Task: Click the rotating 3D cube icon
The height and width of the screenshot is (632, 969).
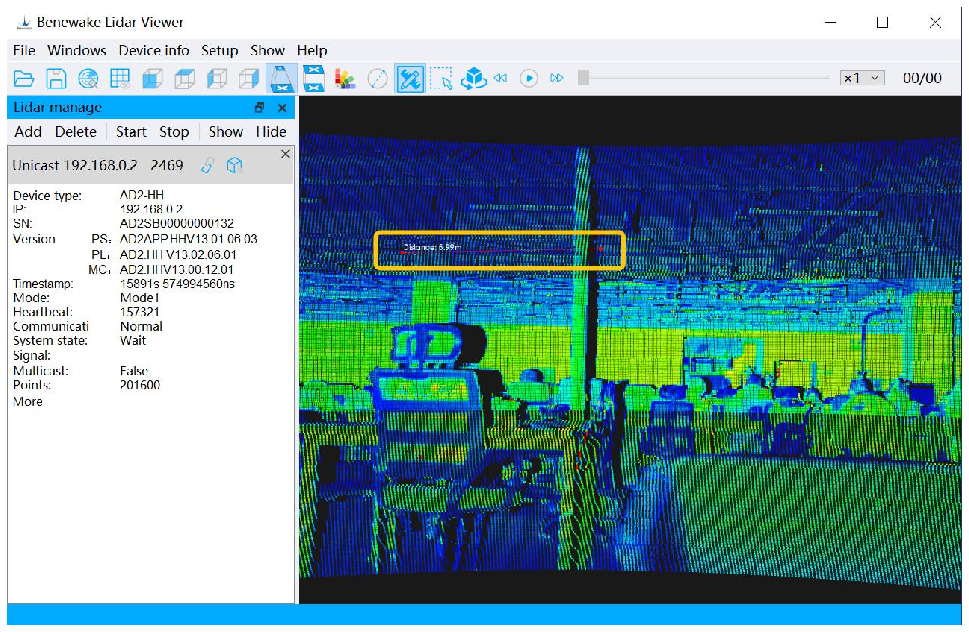Action: coord(473,78)
